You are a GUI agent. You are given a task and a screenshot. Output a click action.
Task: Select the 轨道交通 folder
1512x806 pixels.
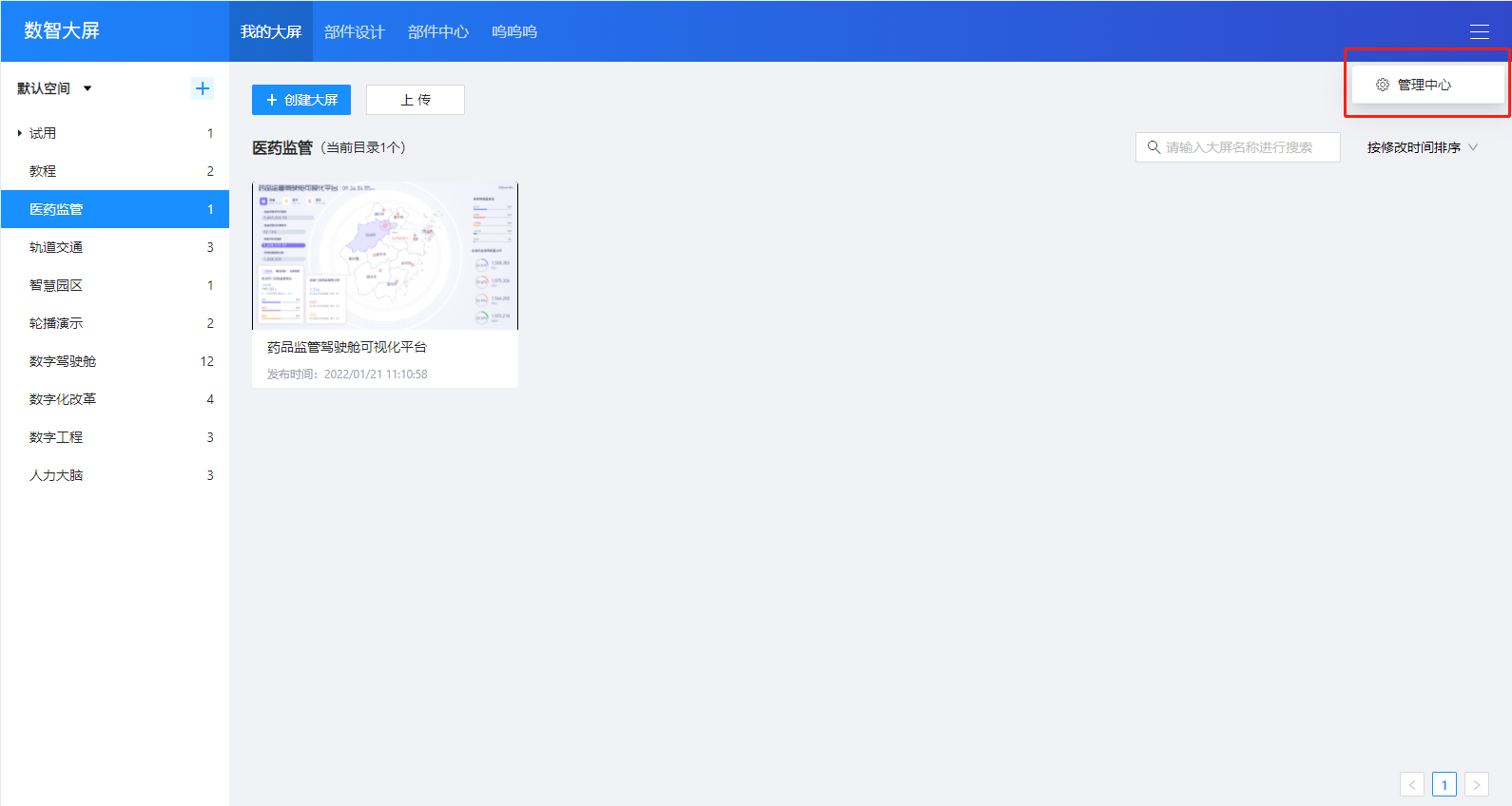pos(56,247)
